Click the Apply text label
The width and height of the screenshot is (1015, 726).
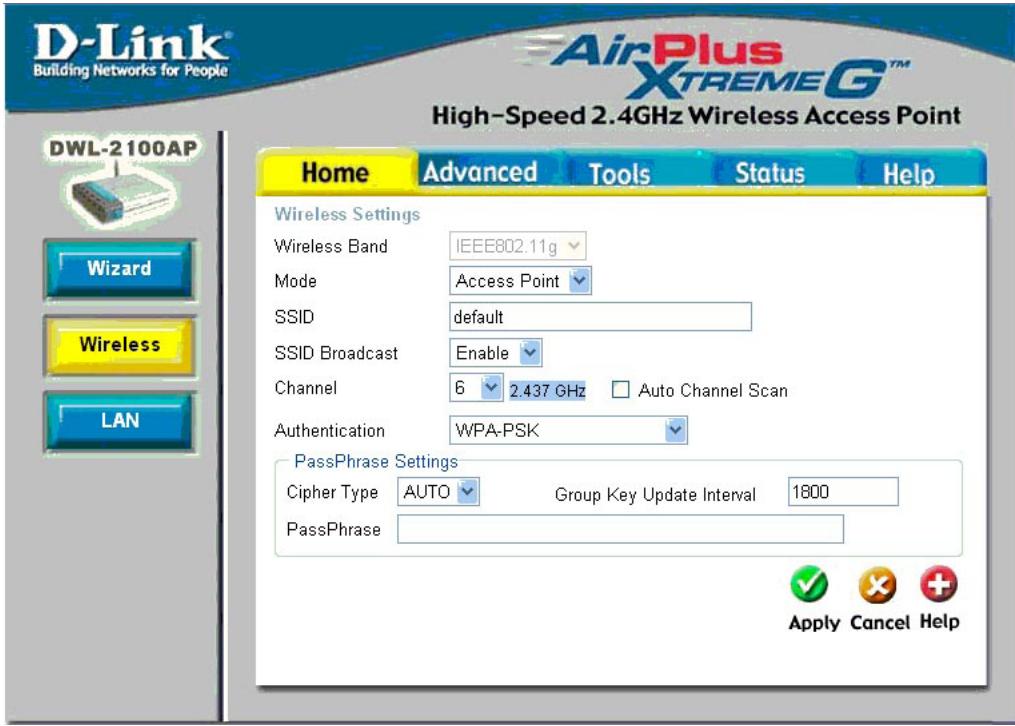(x=814, y=622)
